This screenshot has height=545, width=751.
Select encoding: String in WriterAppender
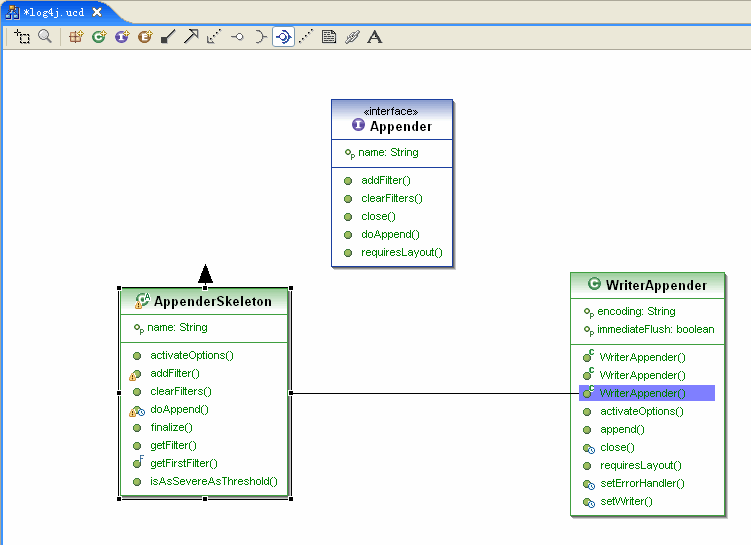coord(636,311)
